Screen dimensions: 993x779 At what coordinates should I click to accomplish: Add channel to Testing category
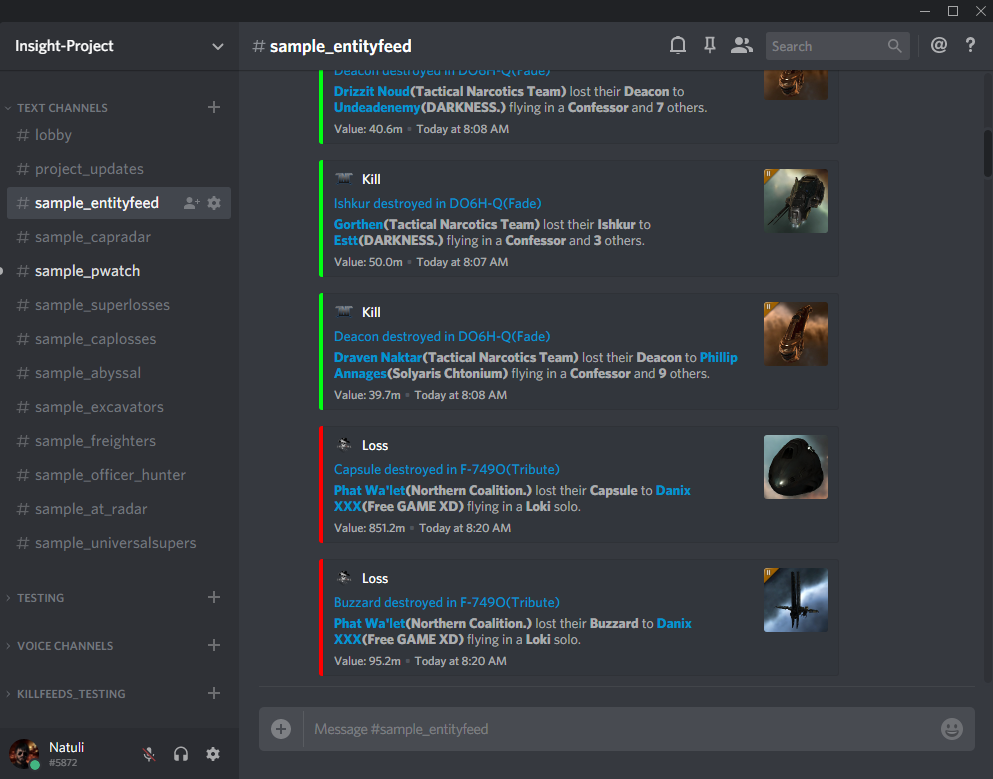coord(214,597)
